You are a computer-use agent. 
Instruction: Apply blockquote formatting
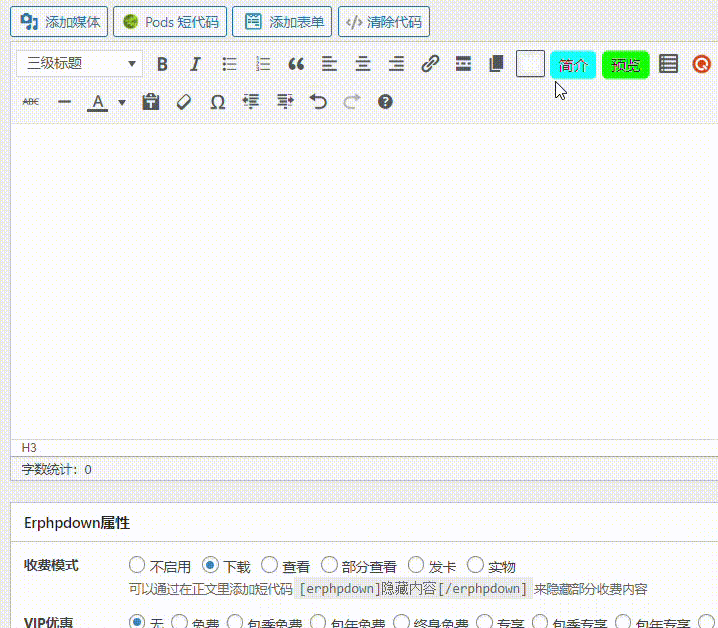coord(296,64)
